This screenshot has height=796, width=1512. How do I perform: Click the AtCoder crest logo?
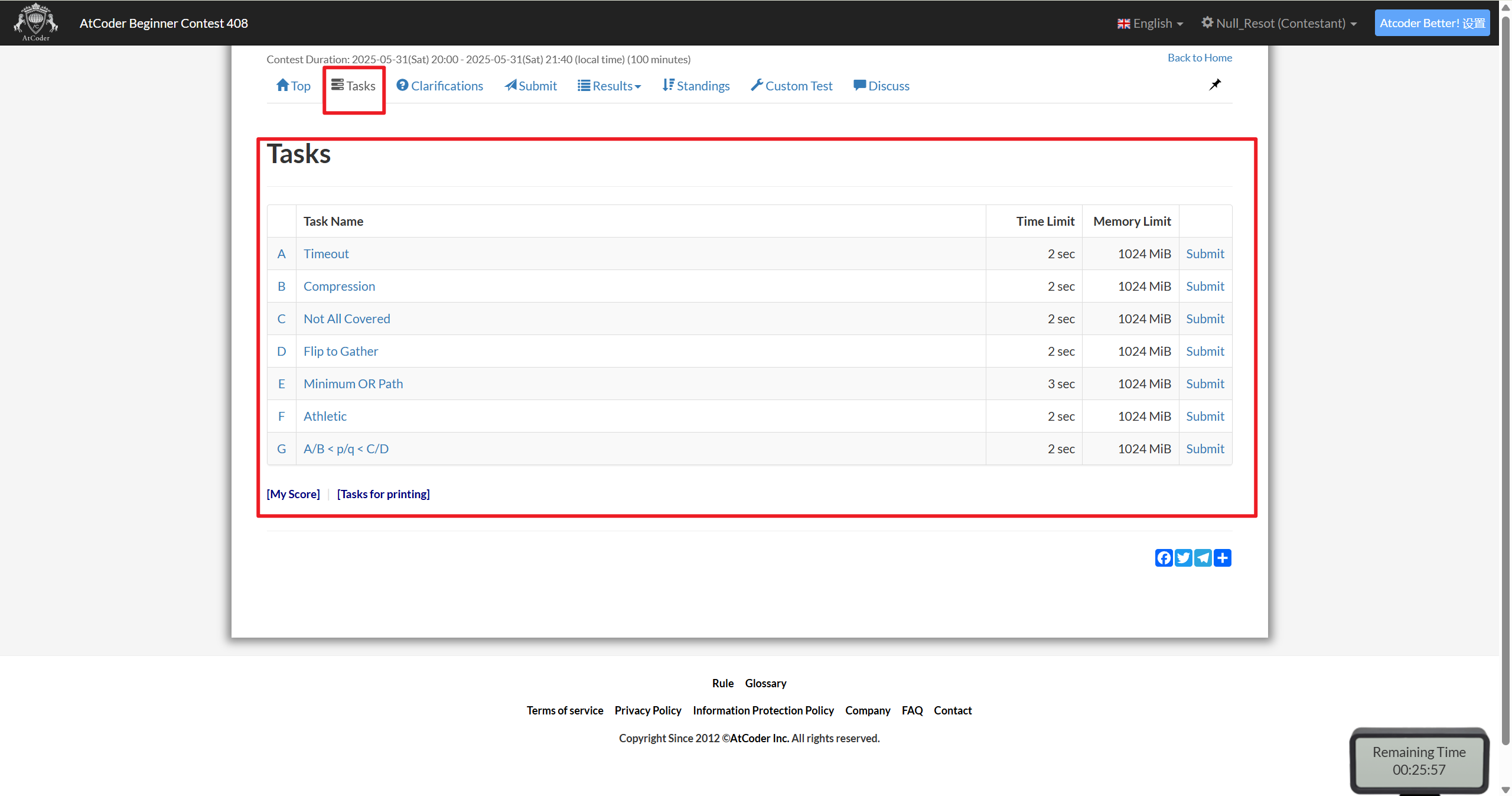[x=35, y=22]
